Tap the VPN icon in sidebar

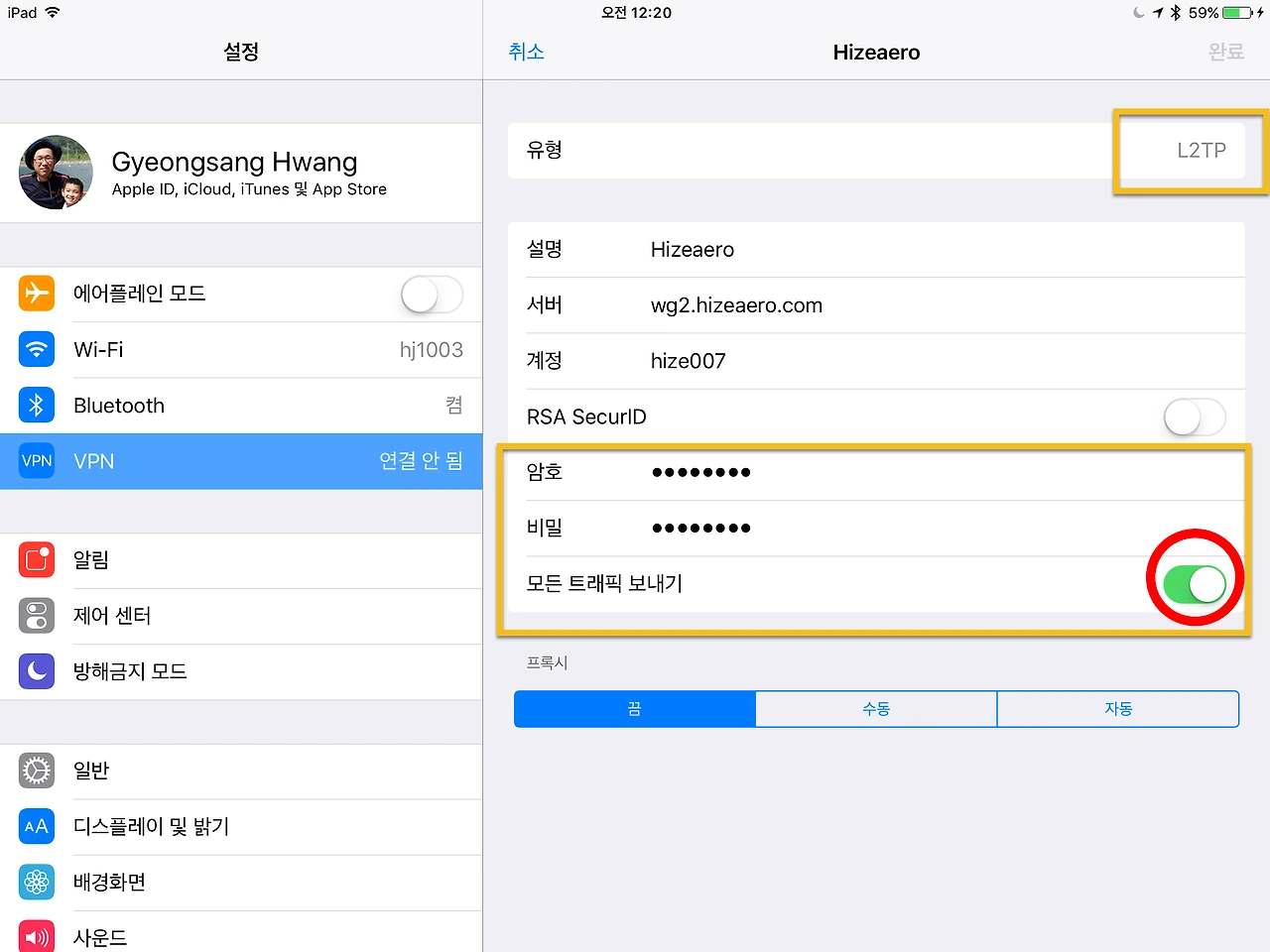(37, 461)
